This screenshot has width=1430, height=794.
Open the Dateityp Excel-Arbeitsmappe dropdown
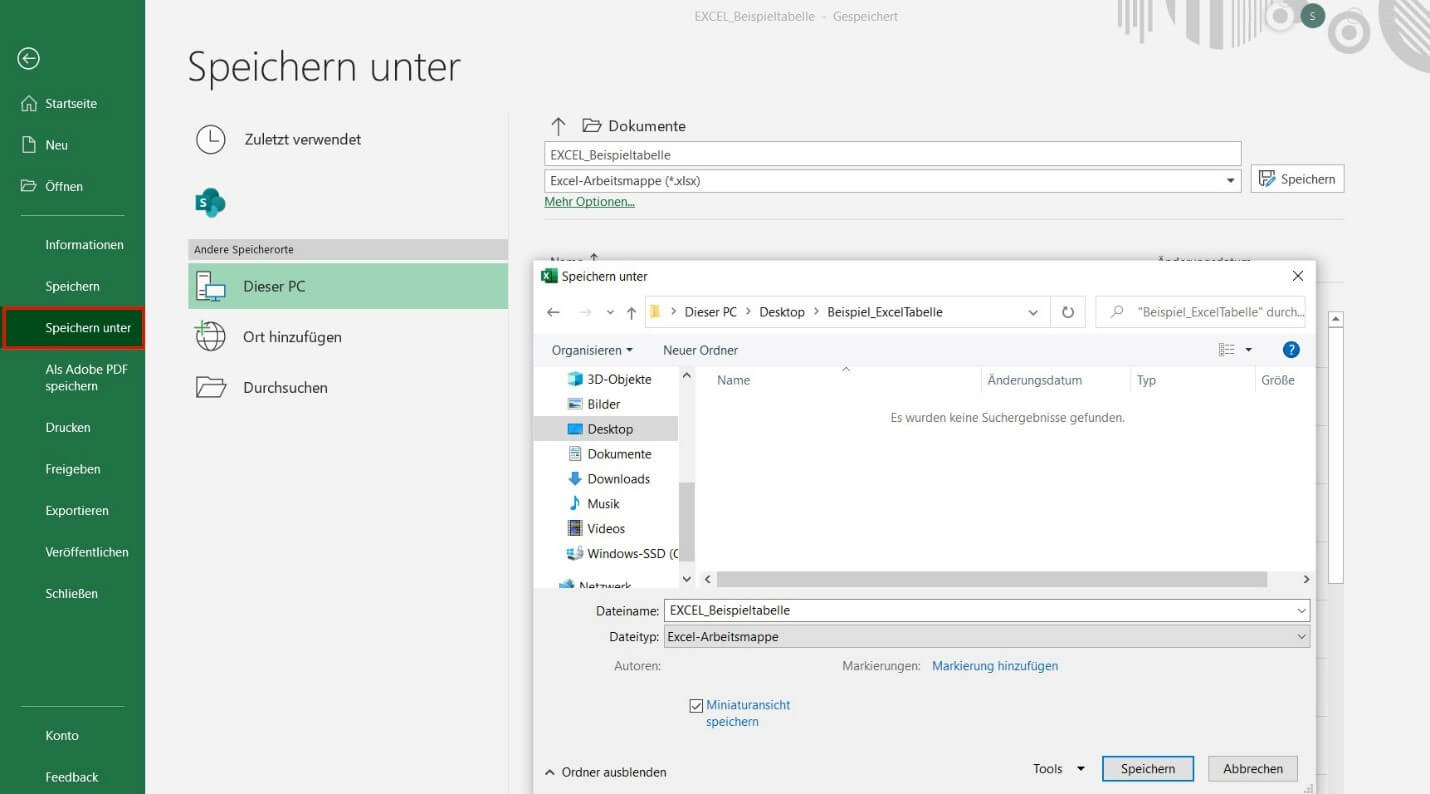986,636
